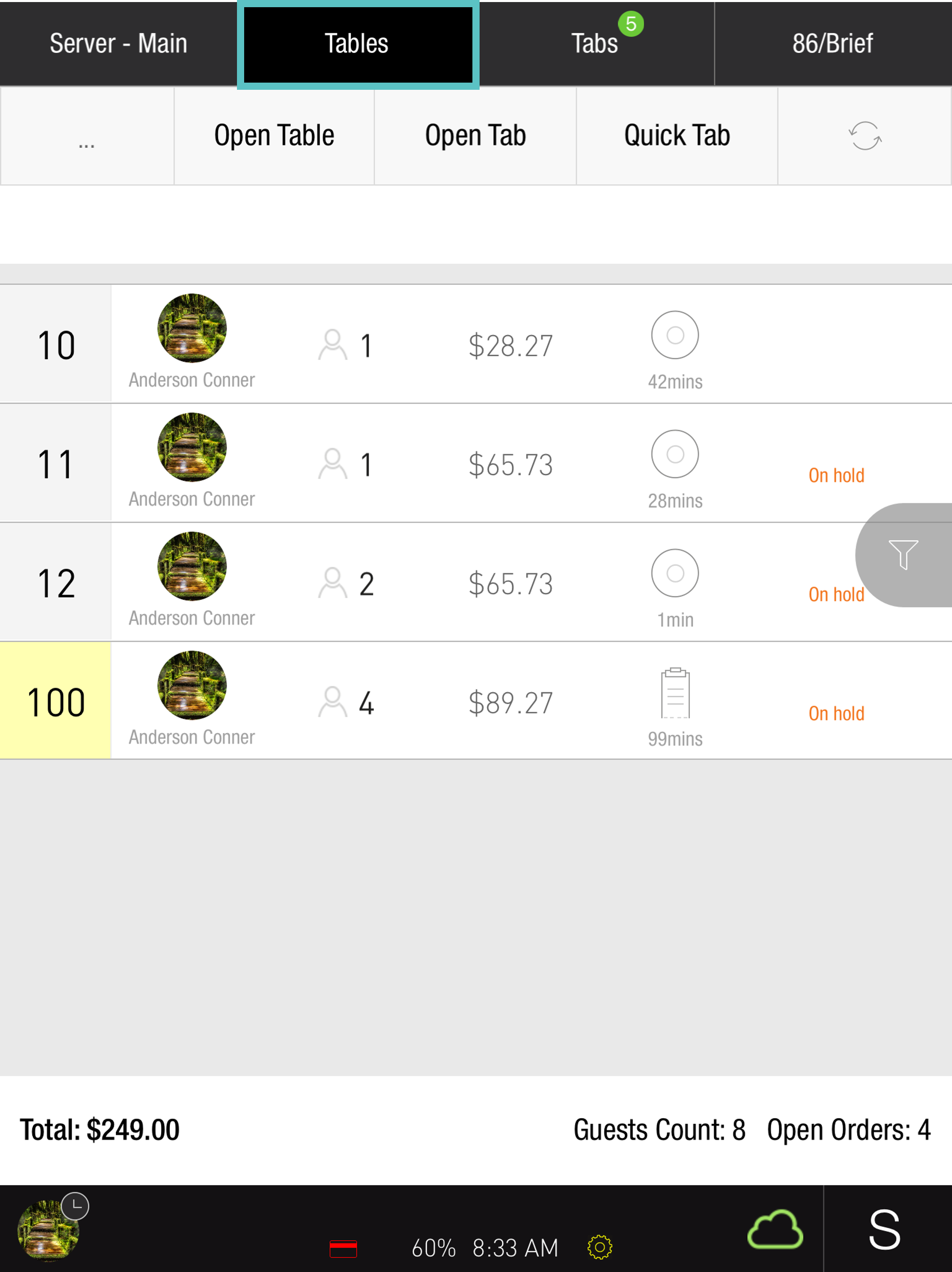Open the 86/Brief tab
952x1272 pixels.
coord(832,44)
